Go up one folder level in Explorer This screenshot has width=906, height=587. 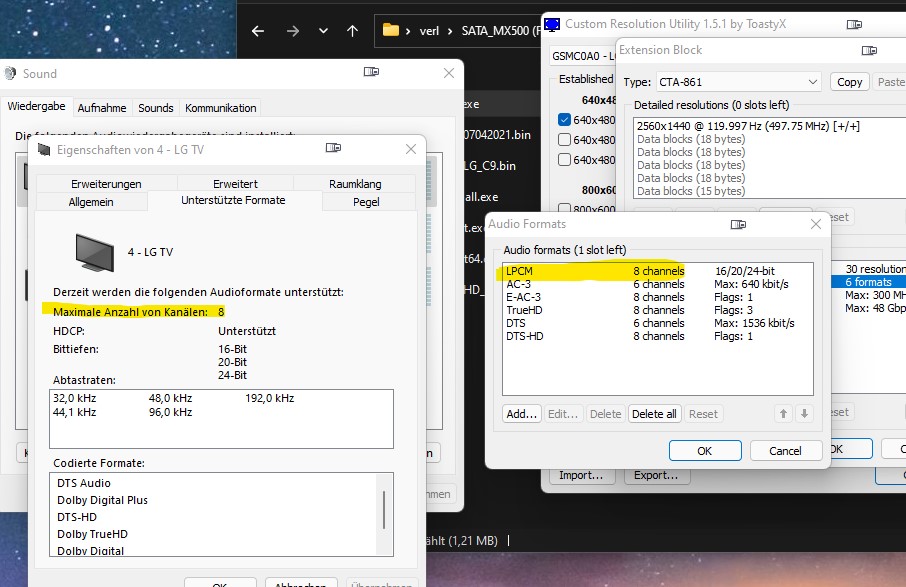click(x=352, y=31)
